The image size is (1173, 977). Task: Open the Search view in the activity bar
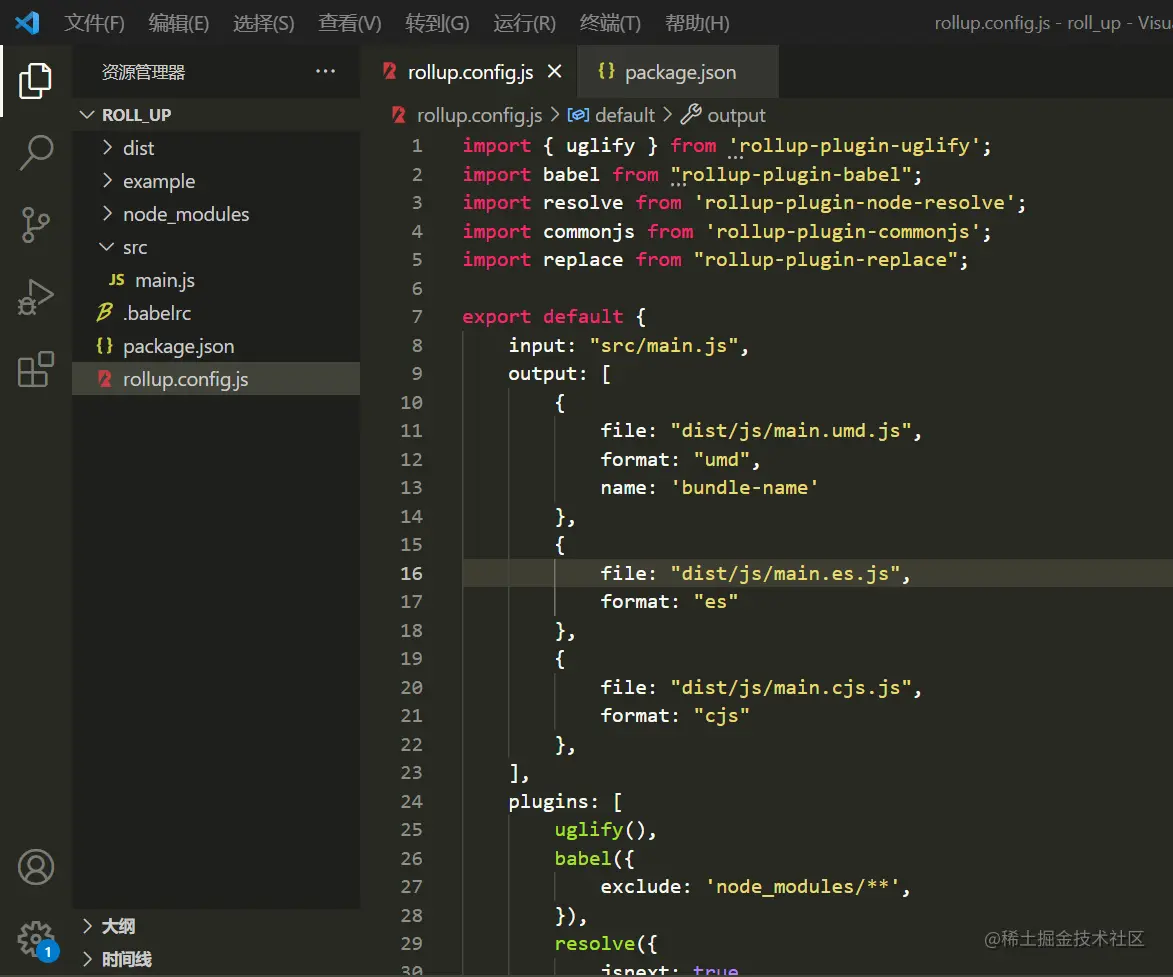point(35,152)
